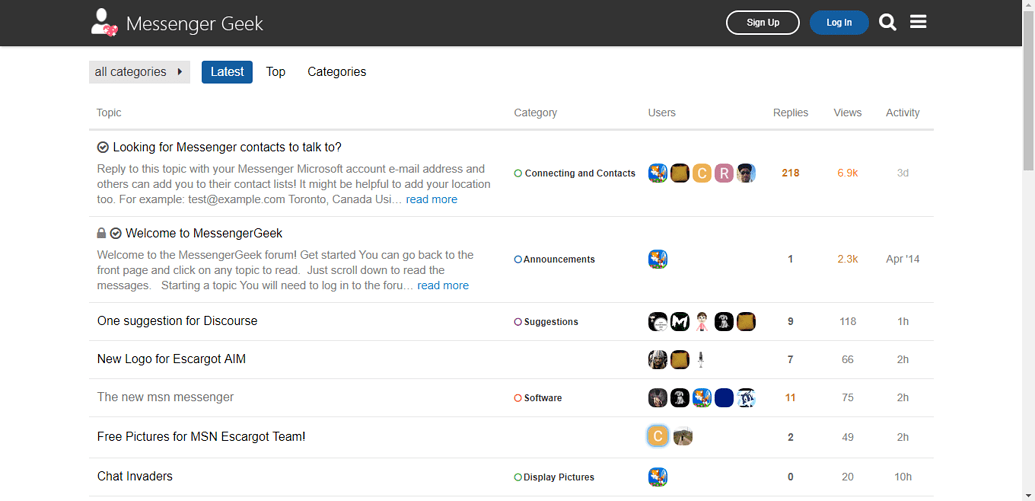
Task: Click the last avatar in The new msn messenger row
Action: pos(746,398)
